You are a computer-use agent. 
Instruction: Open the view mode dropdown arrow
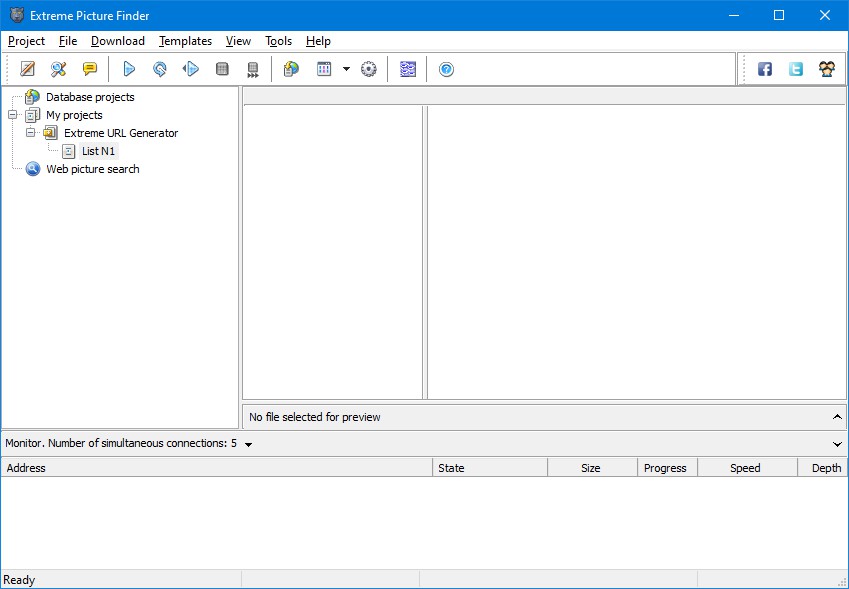[347, 69]
